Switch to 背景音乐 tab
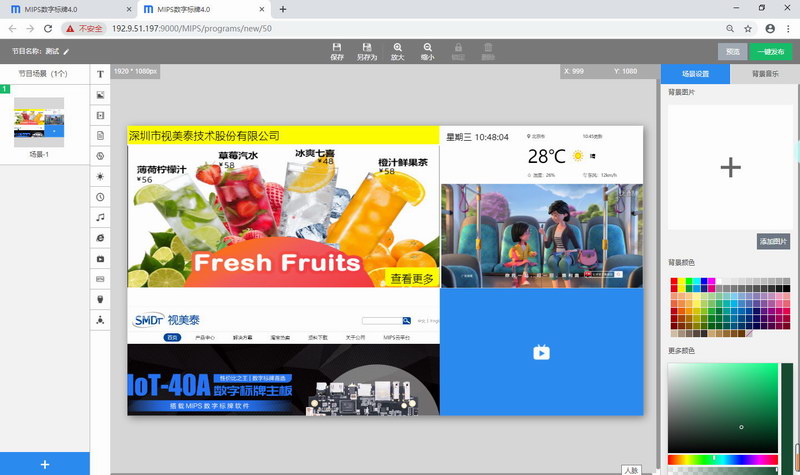 765,74
